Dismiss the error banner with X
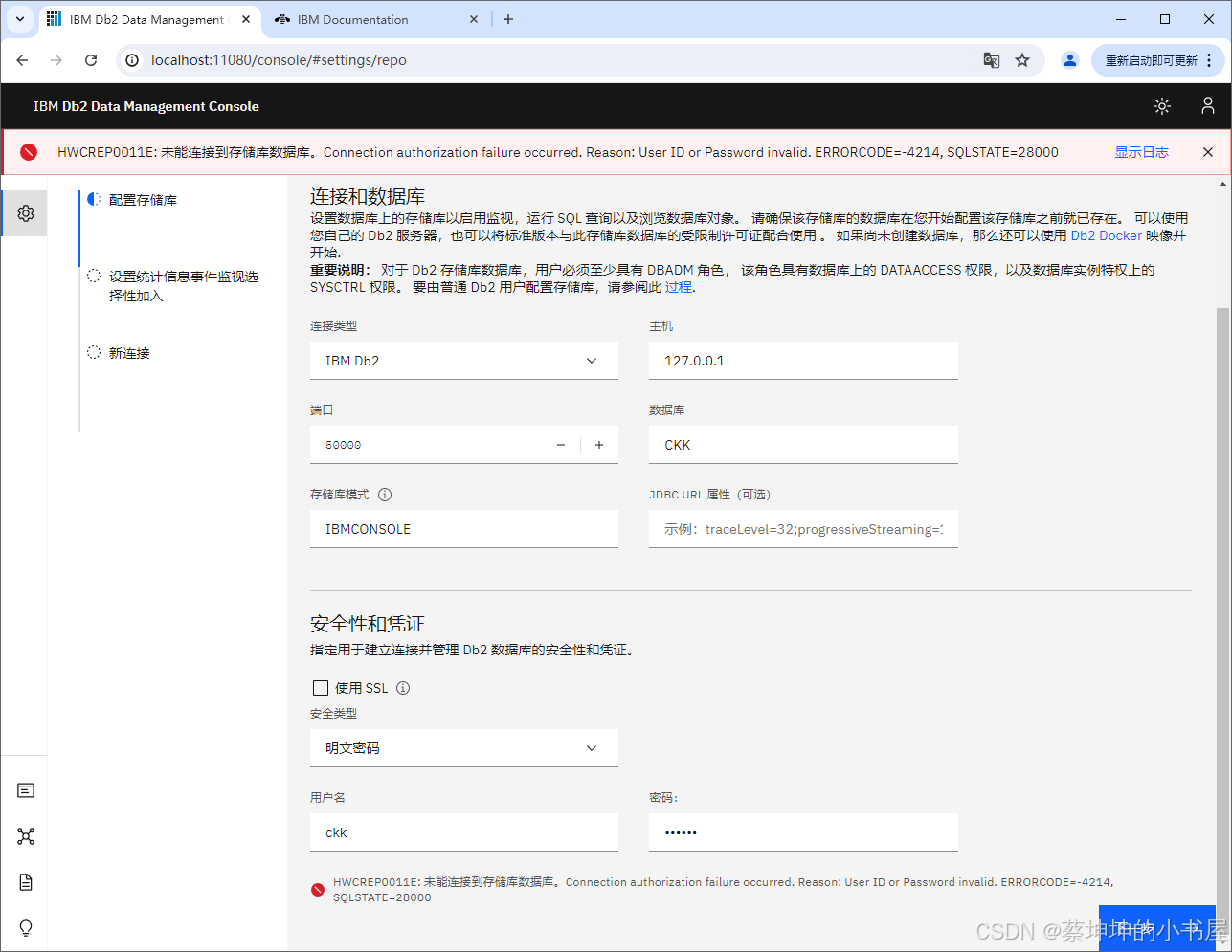 click(1208, 152)
